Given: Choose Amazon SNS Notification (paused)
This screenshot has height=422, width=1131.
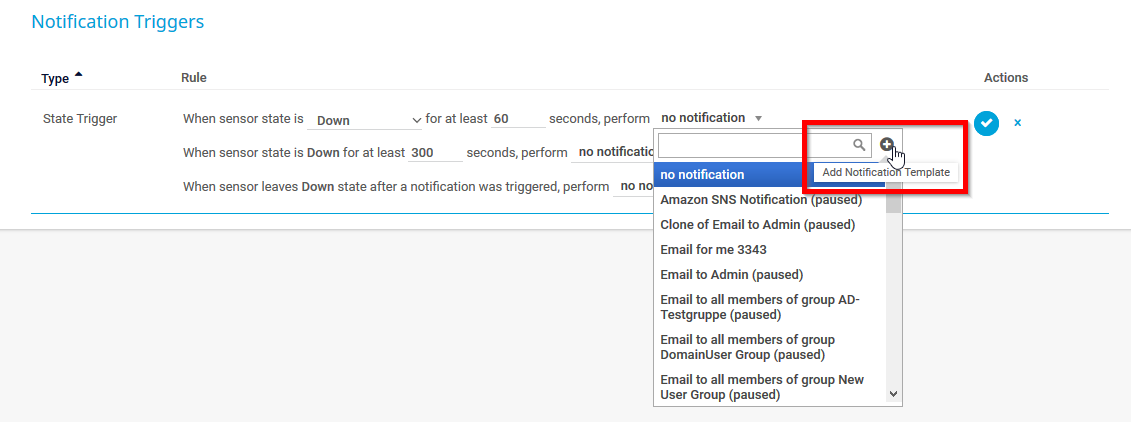Looking at the screenshot, I should click(x=760, y=200).
